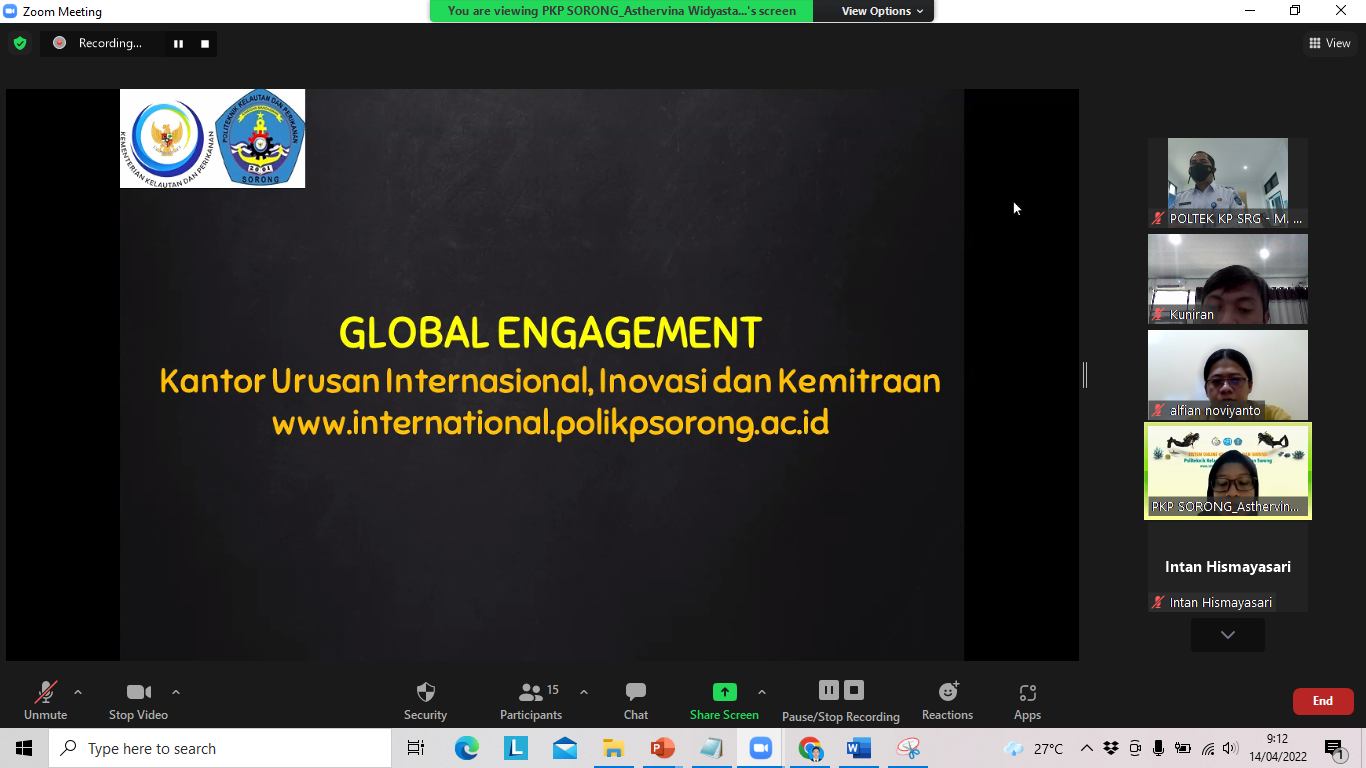Open Zoom Apps
The image size is (1366, 768).
click(1027, 692)
